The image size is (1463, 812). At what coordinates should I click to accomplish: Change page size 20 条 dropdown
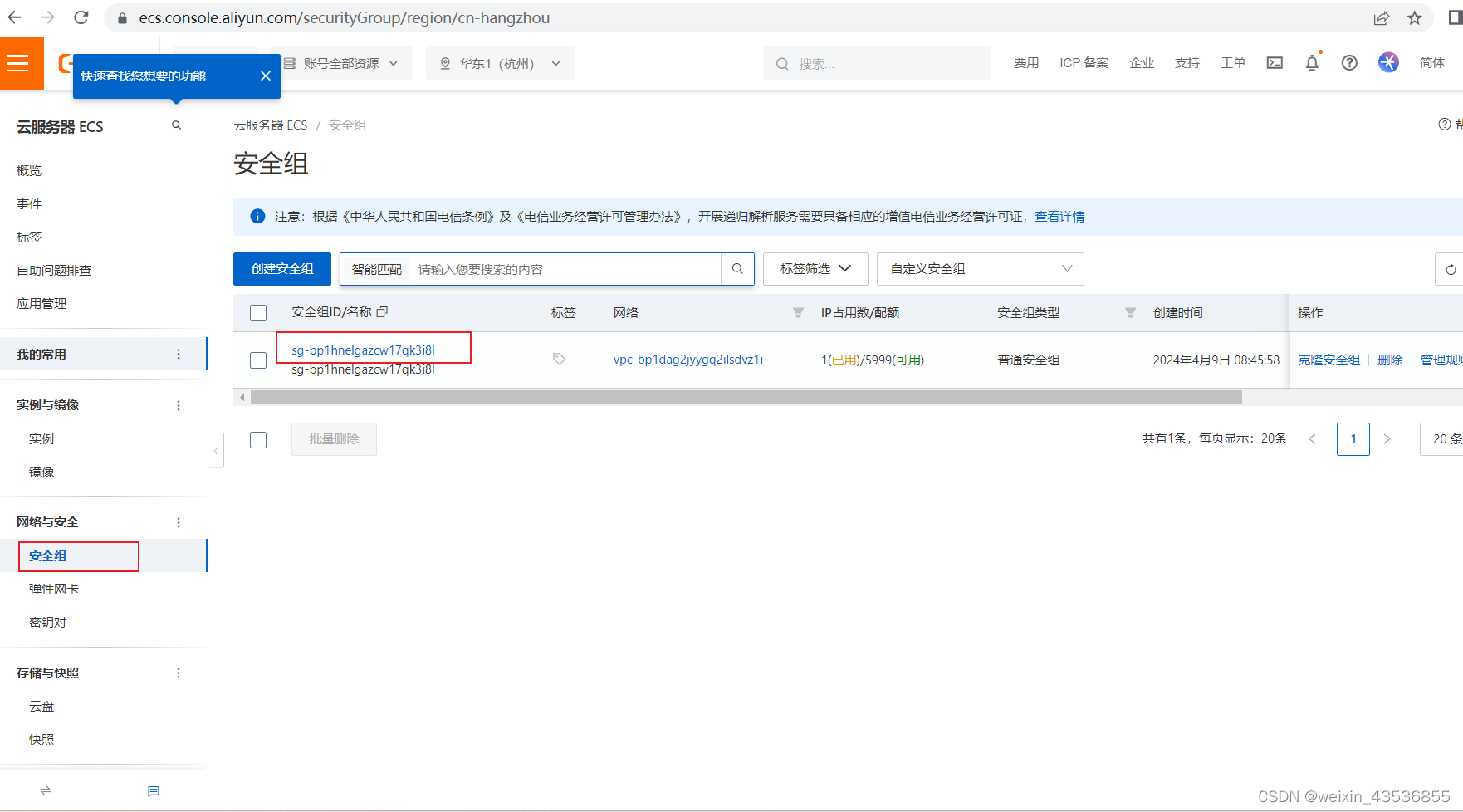click(x=1443, y=439)
